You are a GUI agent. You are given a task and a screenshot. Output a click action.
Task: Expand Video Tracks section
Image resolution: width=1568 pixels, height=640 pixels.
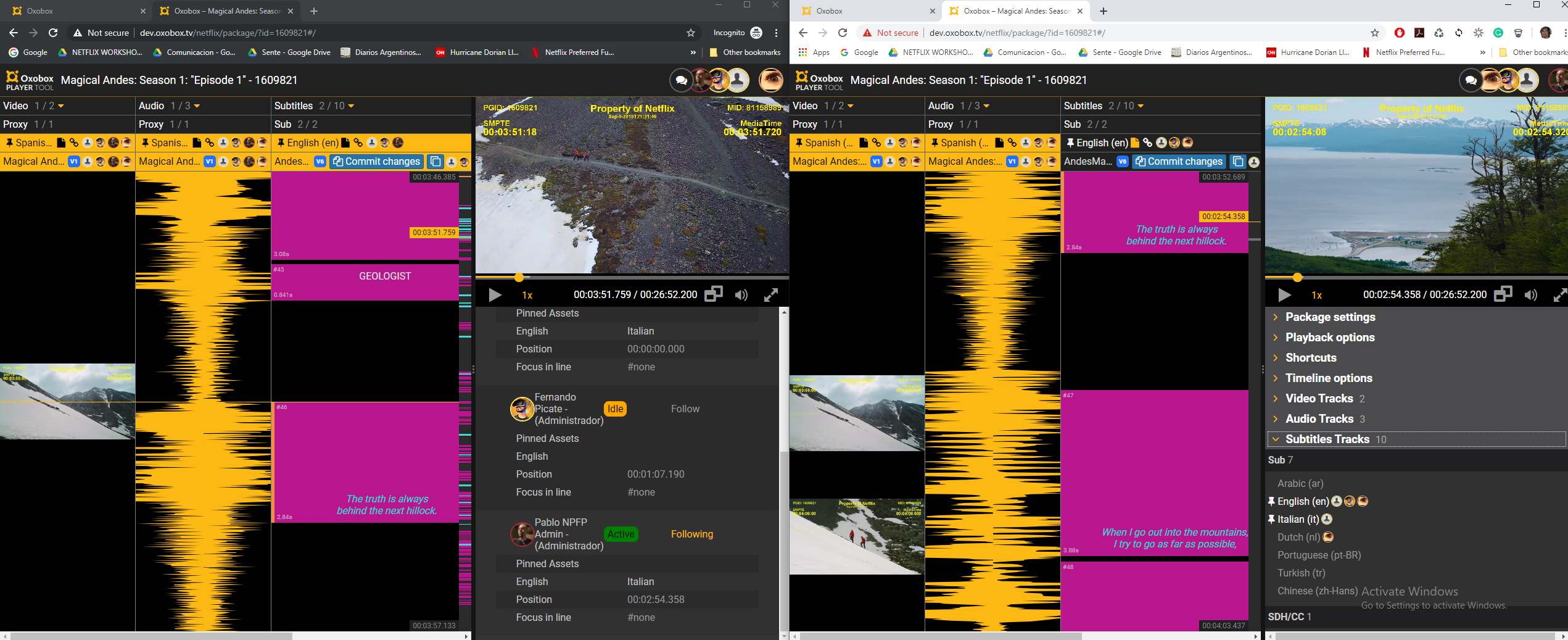click(x=1319, y=399)
